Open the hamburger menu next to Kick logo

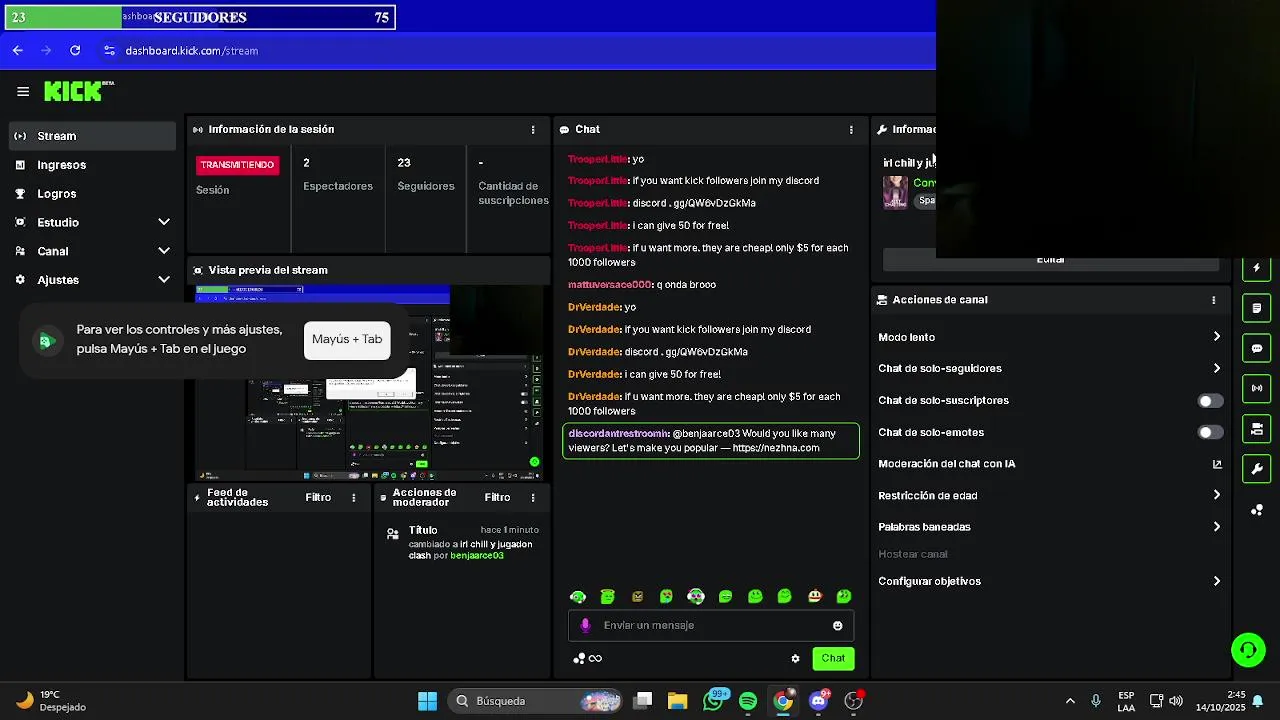[23, 92]
